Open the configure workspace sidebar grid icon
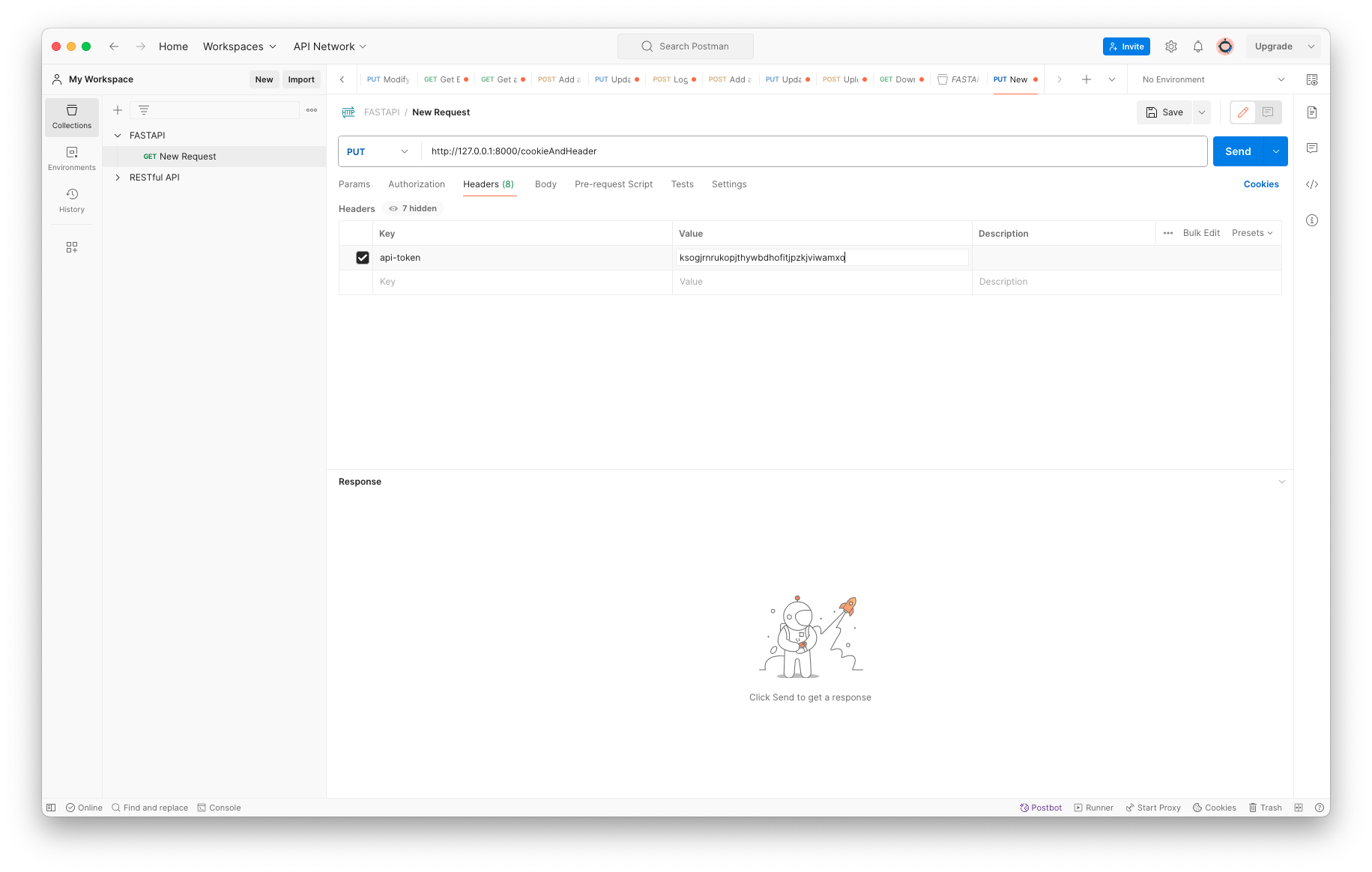 (72, 247)
